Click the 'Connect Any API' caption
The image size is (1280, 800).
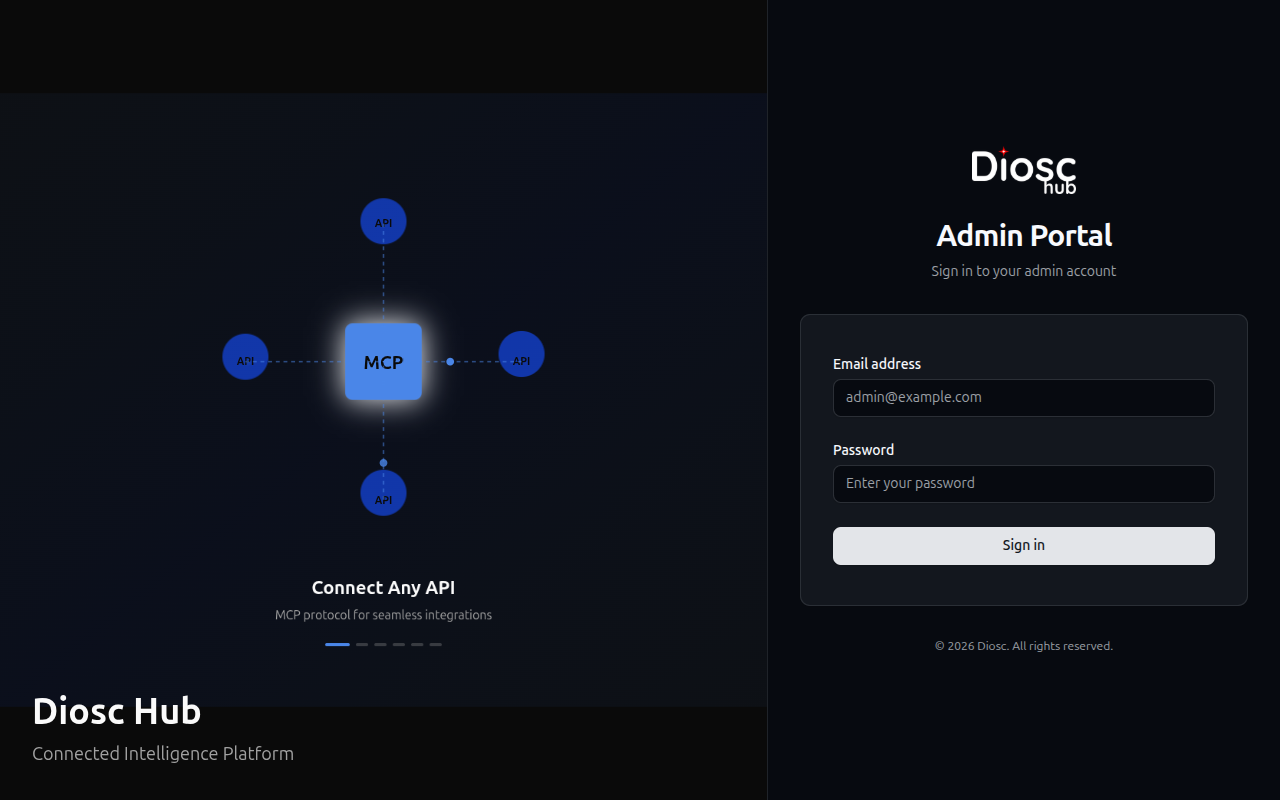coord(383,588)
